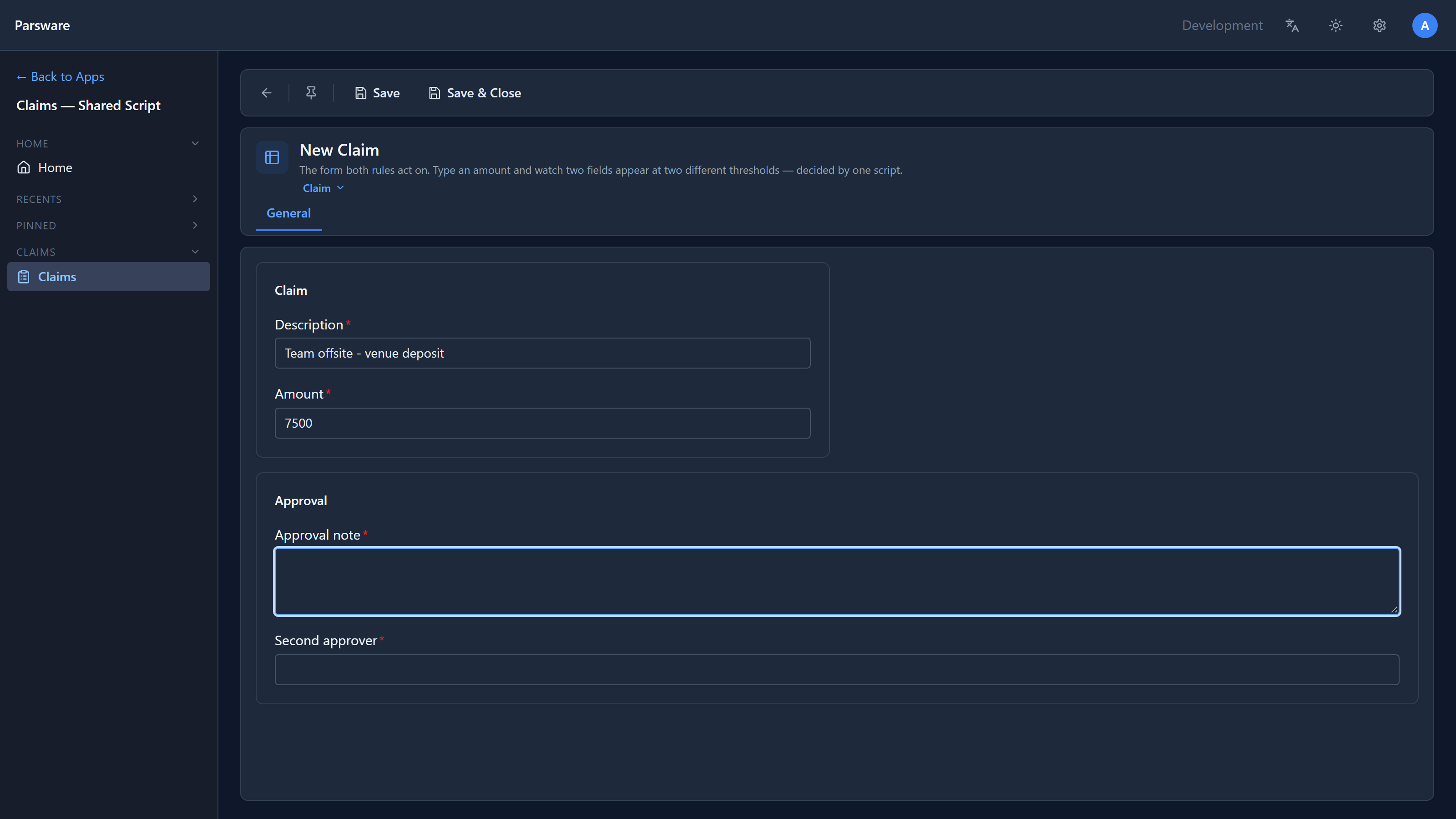Collapse the CLAIMS sidebar section
Viewport: 1456px width, 819px height.
[195, 252]
